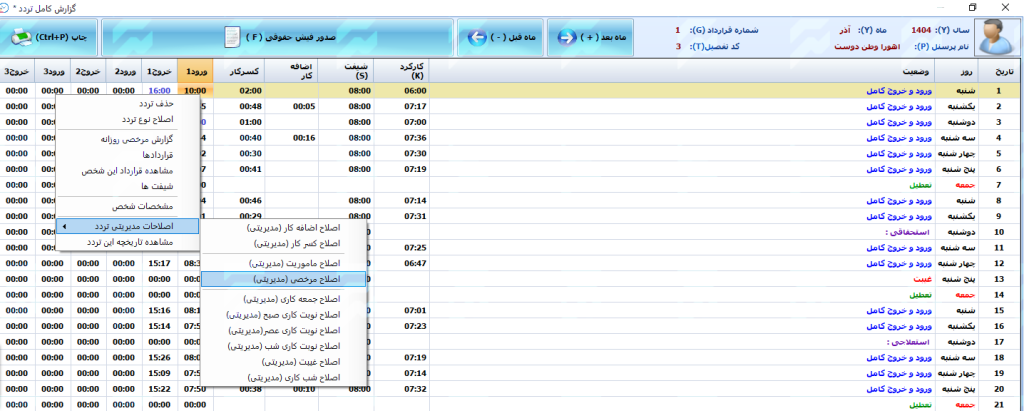1024x411 pixels.
Task: Expand the اصلاحات مدیریتی تردد submenu arrow
Action: [x=65, y=227]
